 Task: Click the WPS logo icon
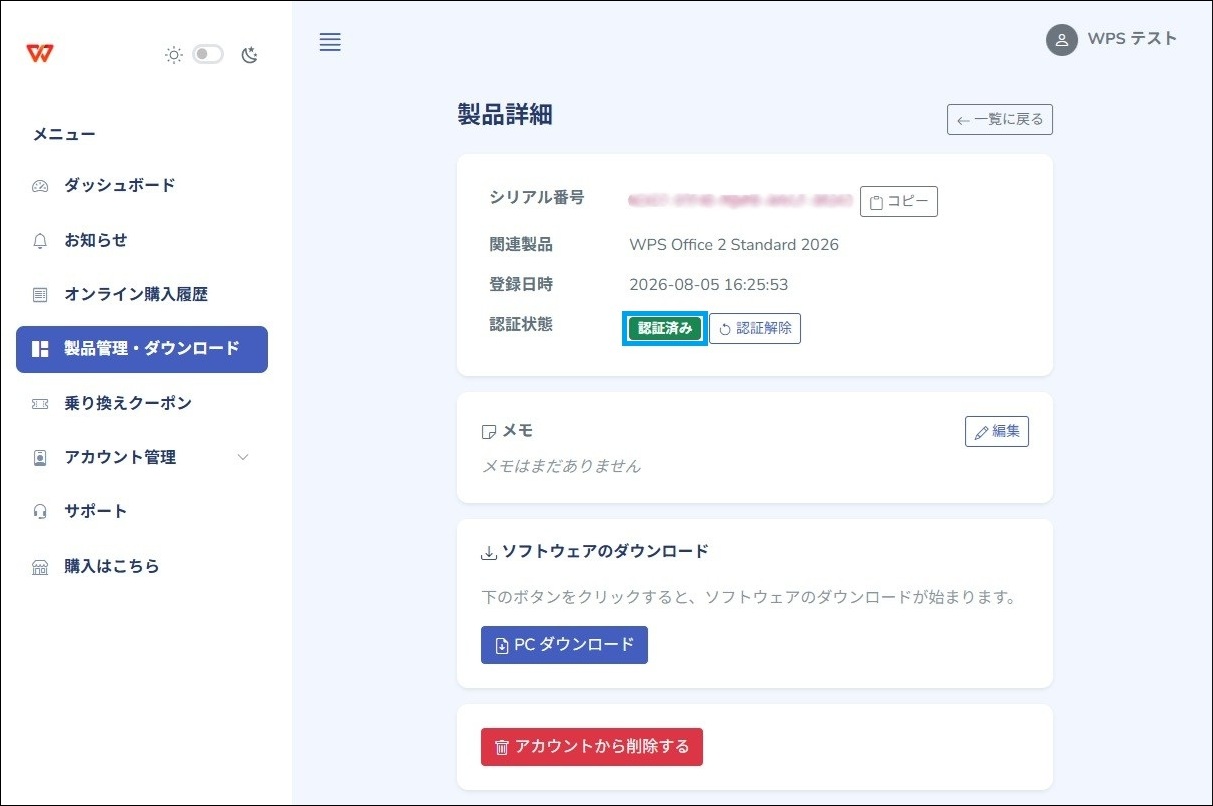click(41, 54)
